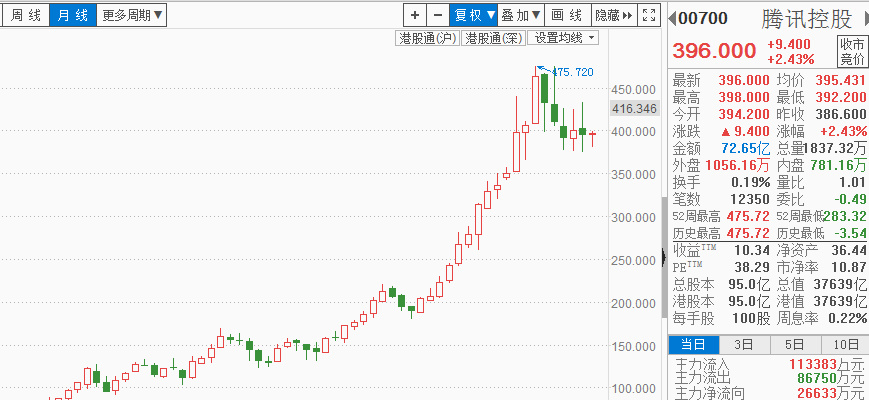Click the 450.000 price axis label
The width and height of the screenshot is (869, 400).
tap(633, 89)
